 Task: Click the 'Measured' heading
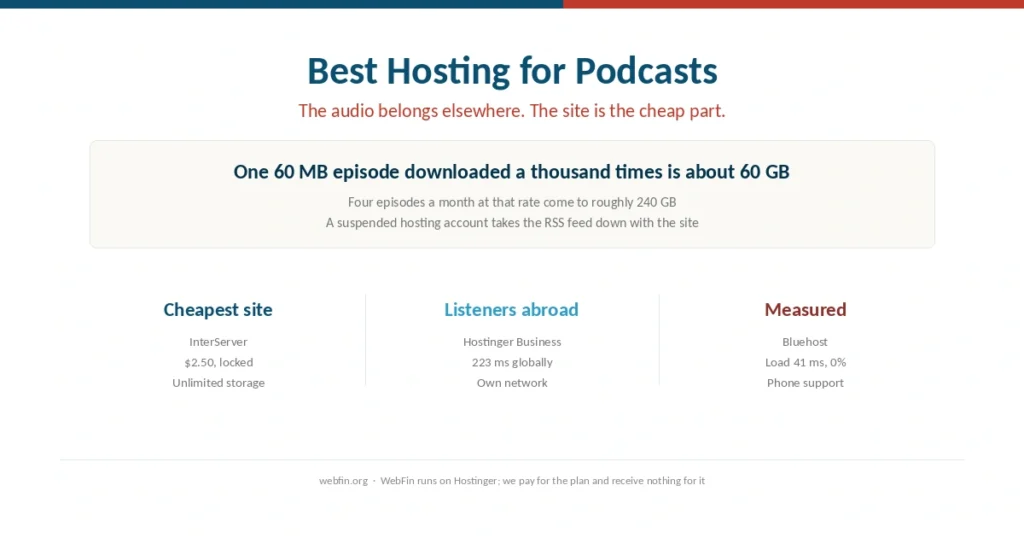click(x=805, y=309)
